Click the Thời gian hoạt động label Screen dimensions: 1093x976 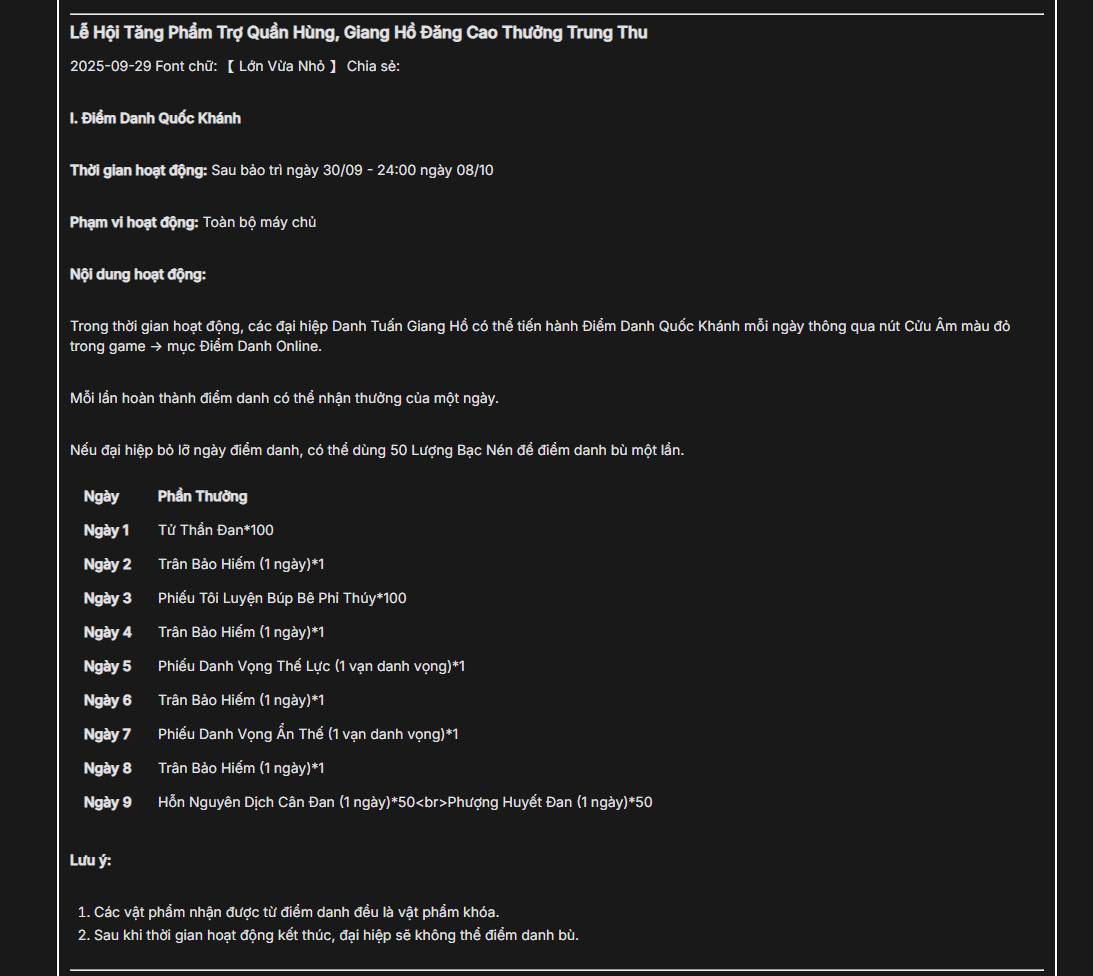pyautogui.click(x=138, y=170)
